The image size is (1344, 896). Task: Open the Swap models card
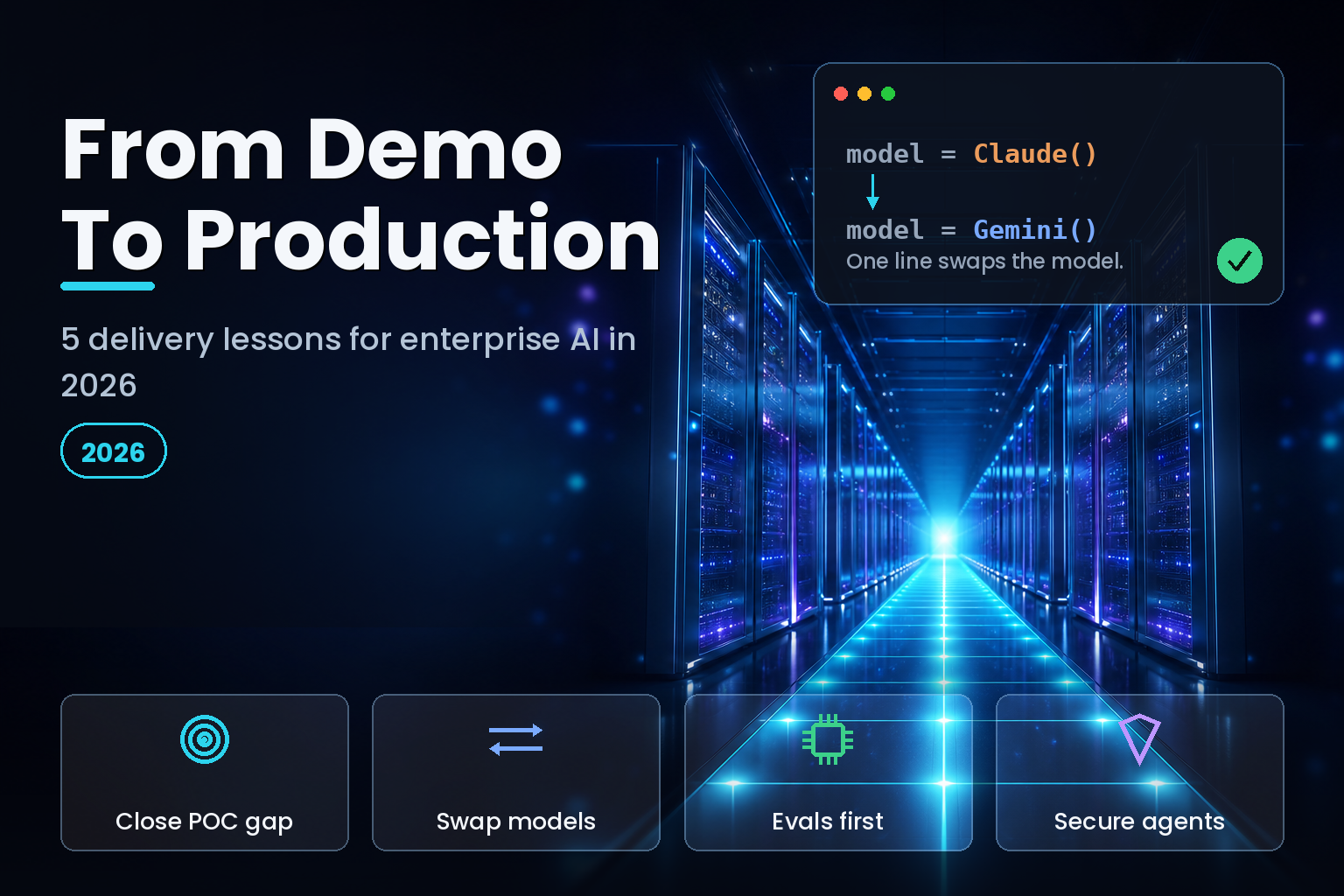(x=516, y=773)
